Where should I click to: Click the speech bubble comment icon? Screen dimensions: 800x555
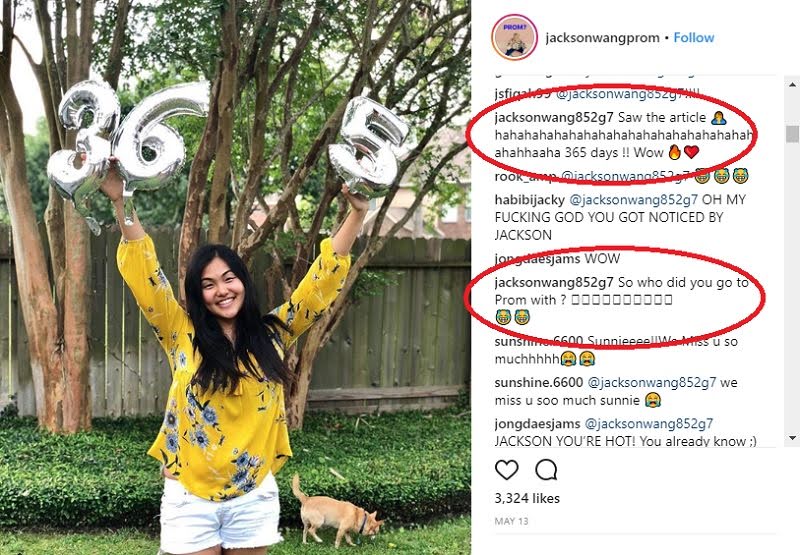[546, 470]
